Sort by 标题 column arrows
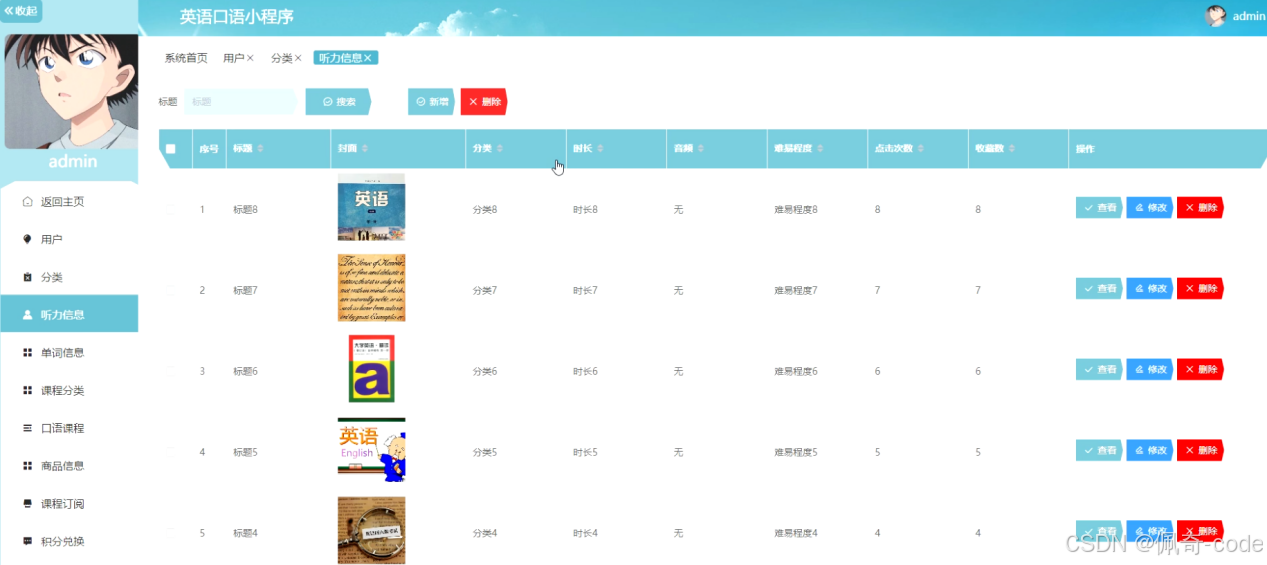The width and height of the screenshot is (1267, 565). point(261,149)
